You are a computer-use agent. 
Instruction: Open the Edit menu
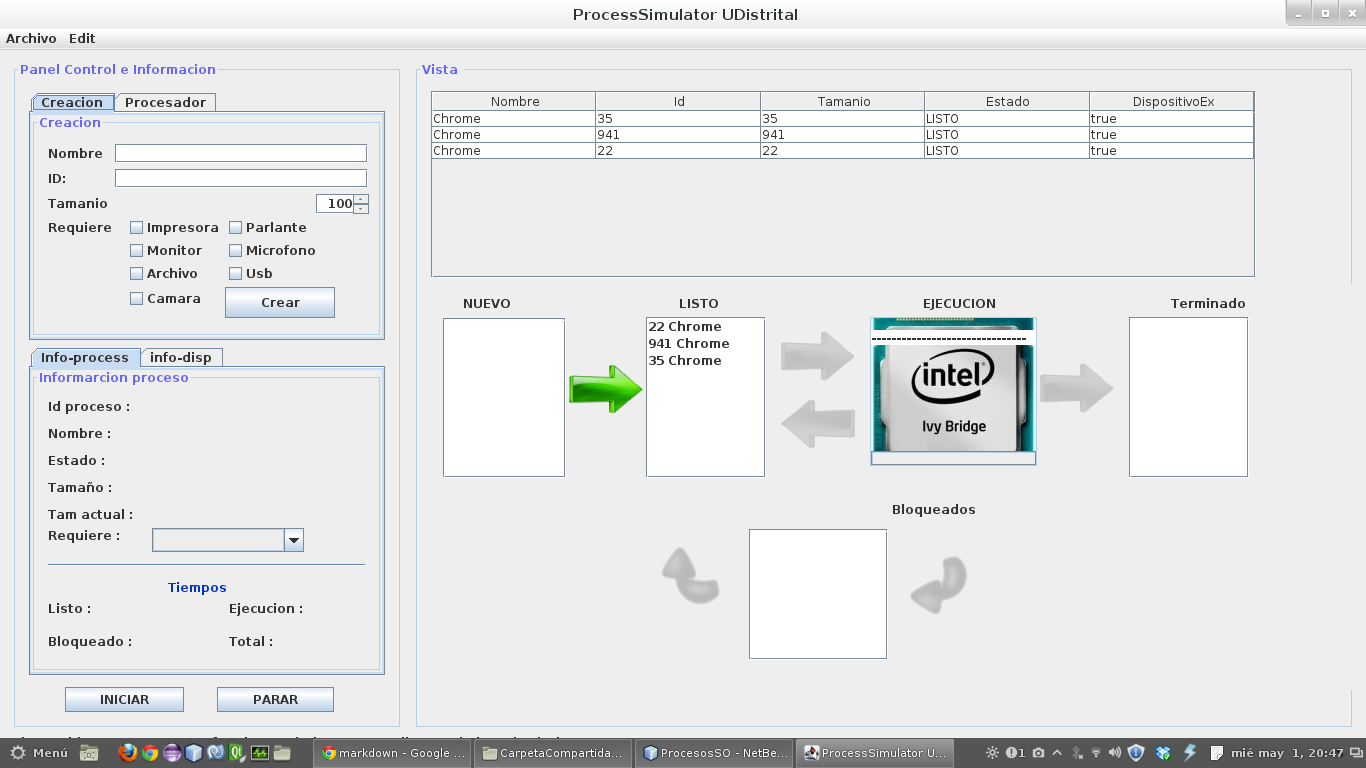(x=82, y=38)
